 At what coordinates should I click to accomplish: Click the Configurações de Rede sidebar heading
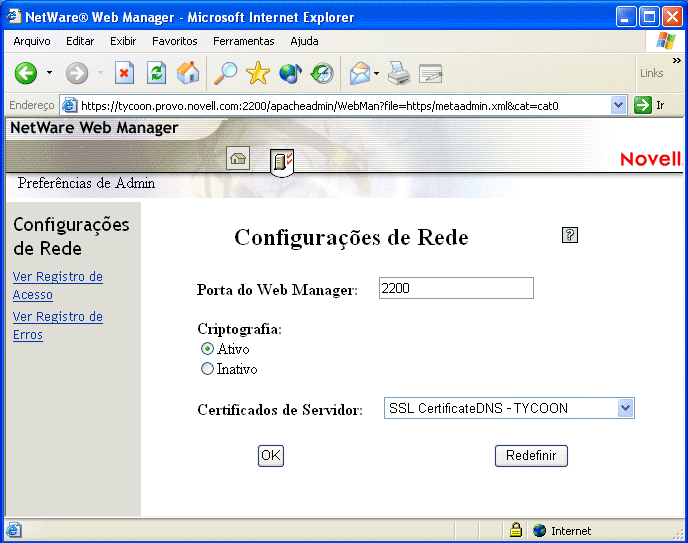[x=71, y=236]
